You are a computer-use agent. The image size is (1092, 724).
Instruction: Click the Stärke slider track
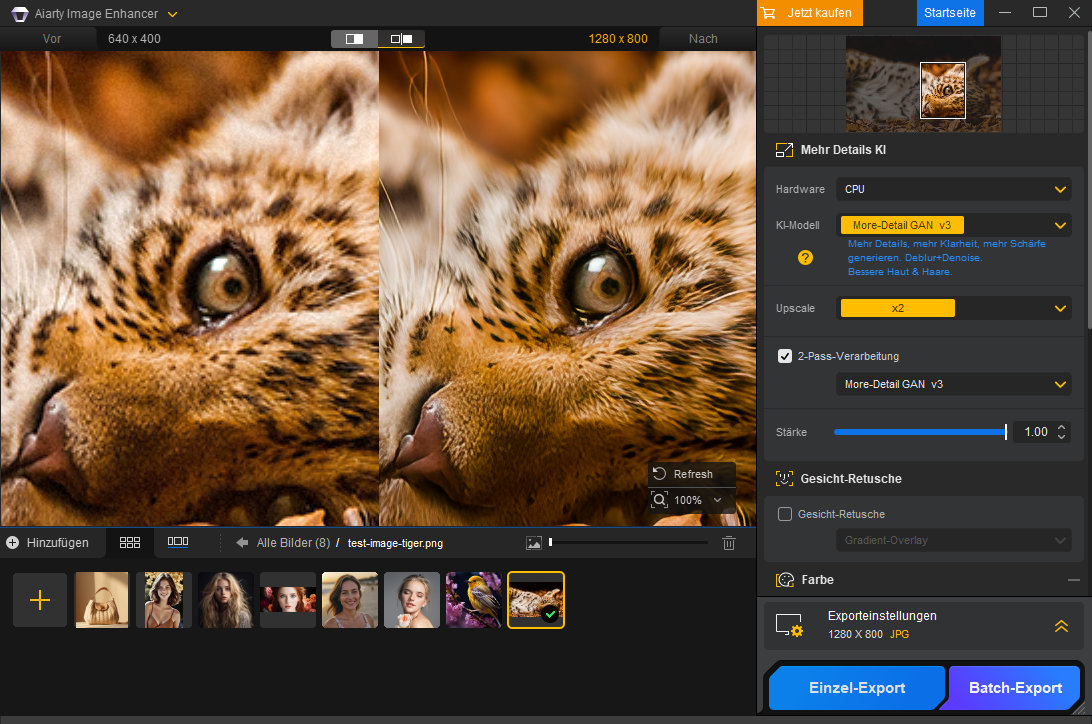[919, 432]
